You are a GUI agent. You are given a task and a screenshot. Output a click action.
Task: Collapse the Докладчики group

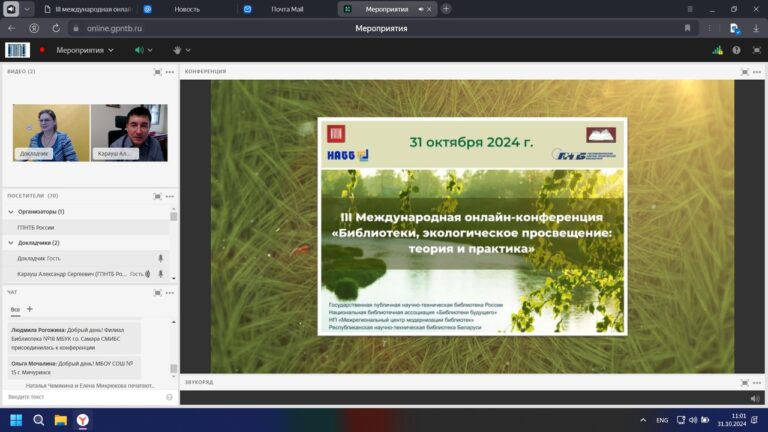tap(11, 243)
